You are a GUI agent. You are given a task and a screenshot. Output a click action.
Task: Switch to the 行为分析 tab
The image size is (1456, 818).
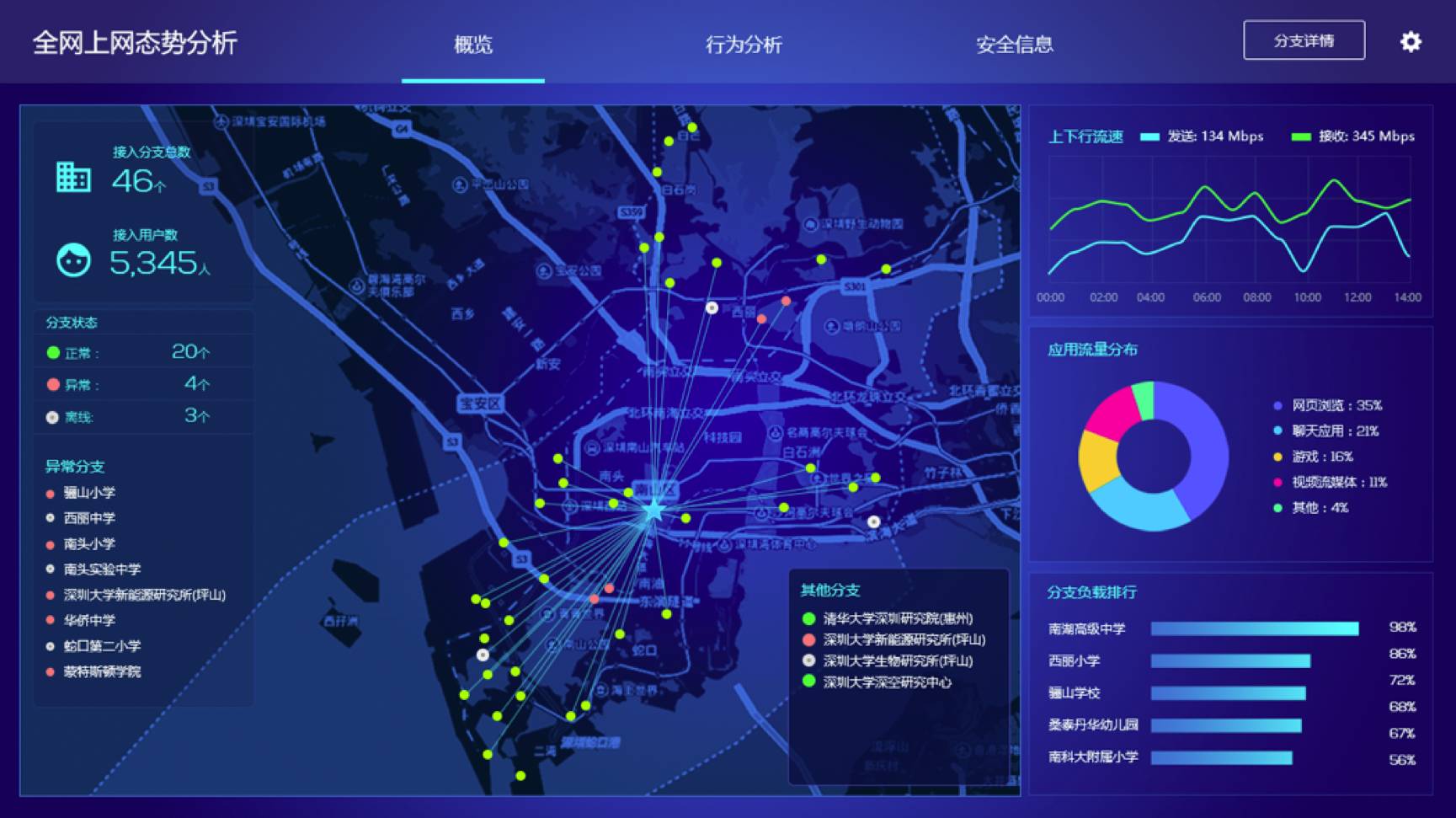point(744,44)
